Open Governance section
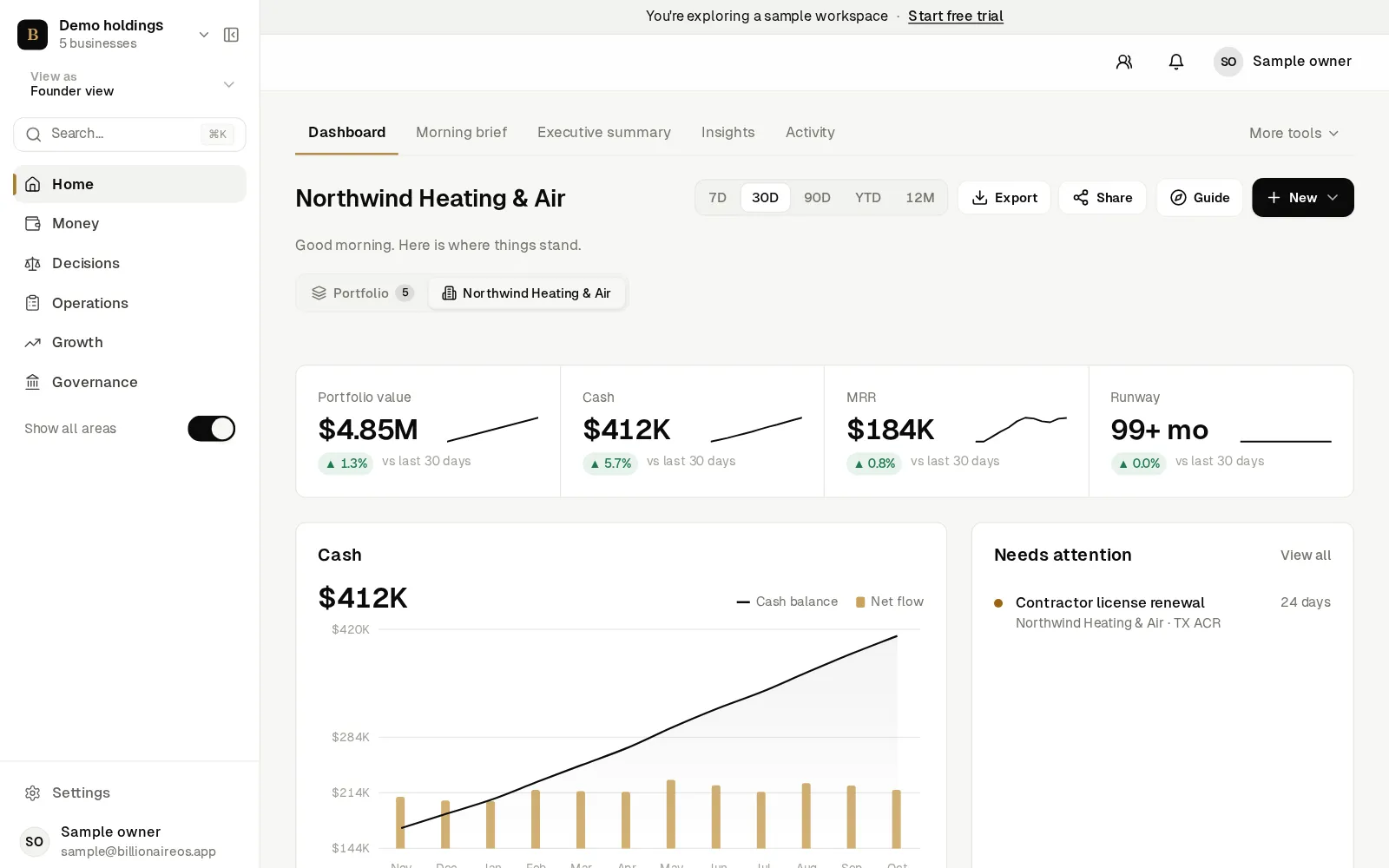Image resolution: width=1389 pixels, height=868 pixels. (x=130, y=382)
